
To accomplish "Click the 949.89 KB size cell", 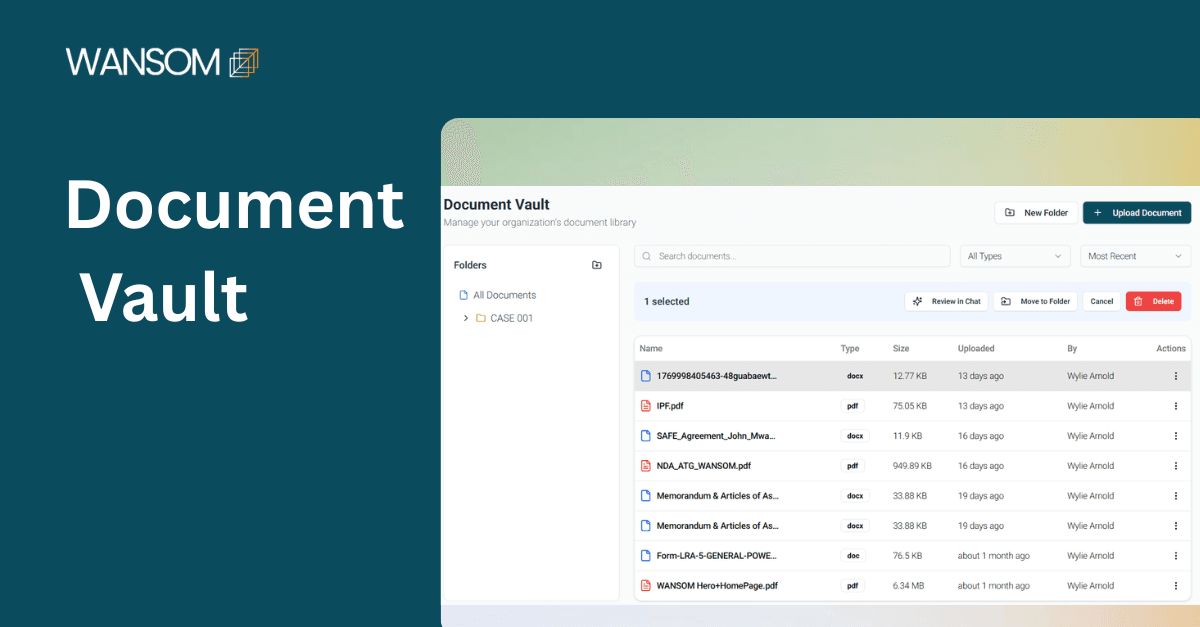I will (912, 466).
